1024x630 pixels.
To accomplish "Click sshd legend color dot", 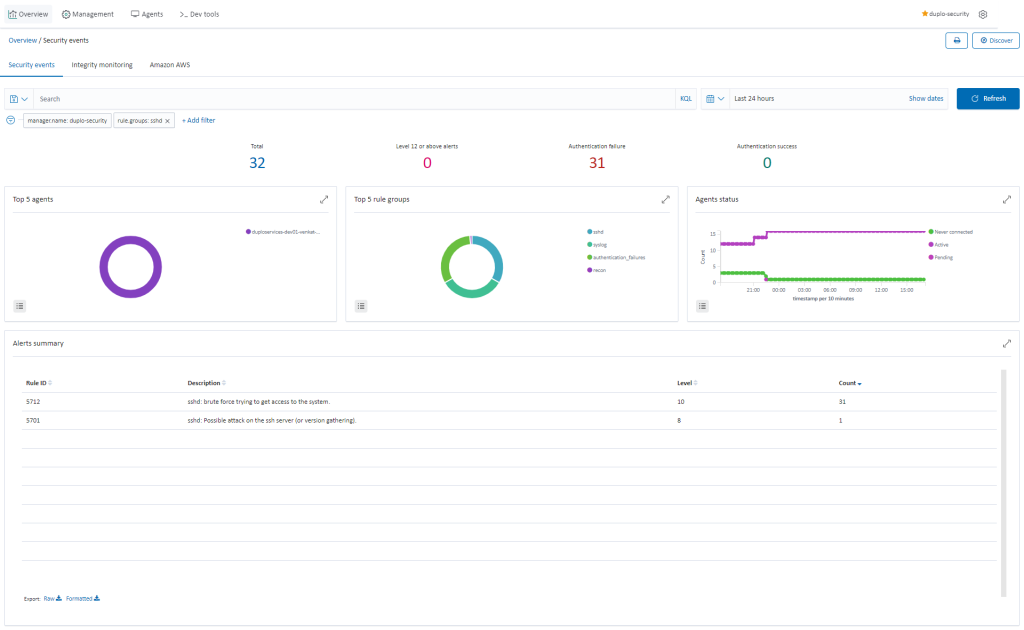I will click(589, 231).
